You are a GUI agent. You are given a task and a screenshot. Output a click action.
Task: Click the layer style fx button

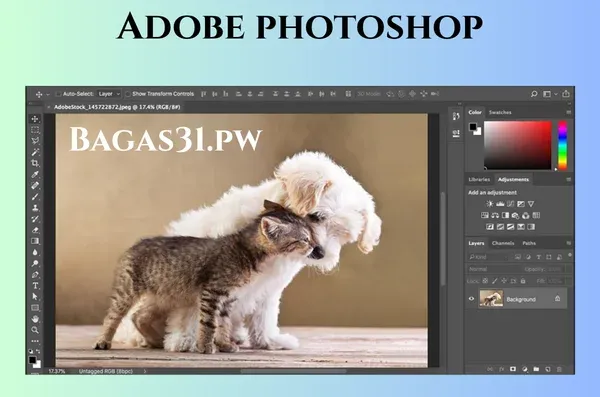click(x=501, y=369)
